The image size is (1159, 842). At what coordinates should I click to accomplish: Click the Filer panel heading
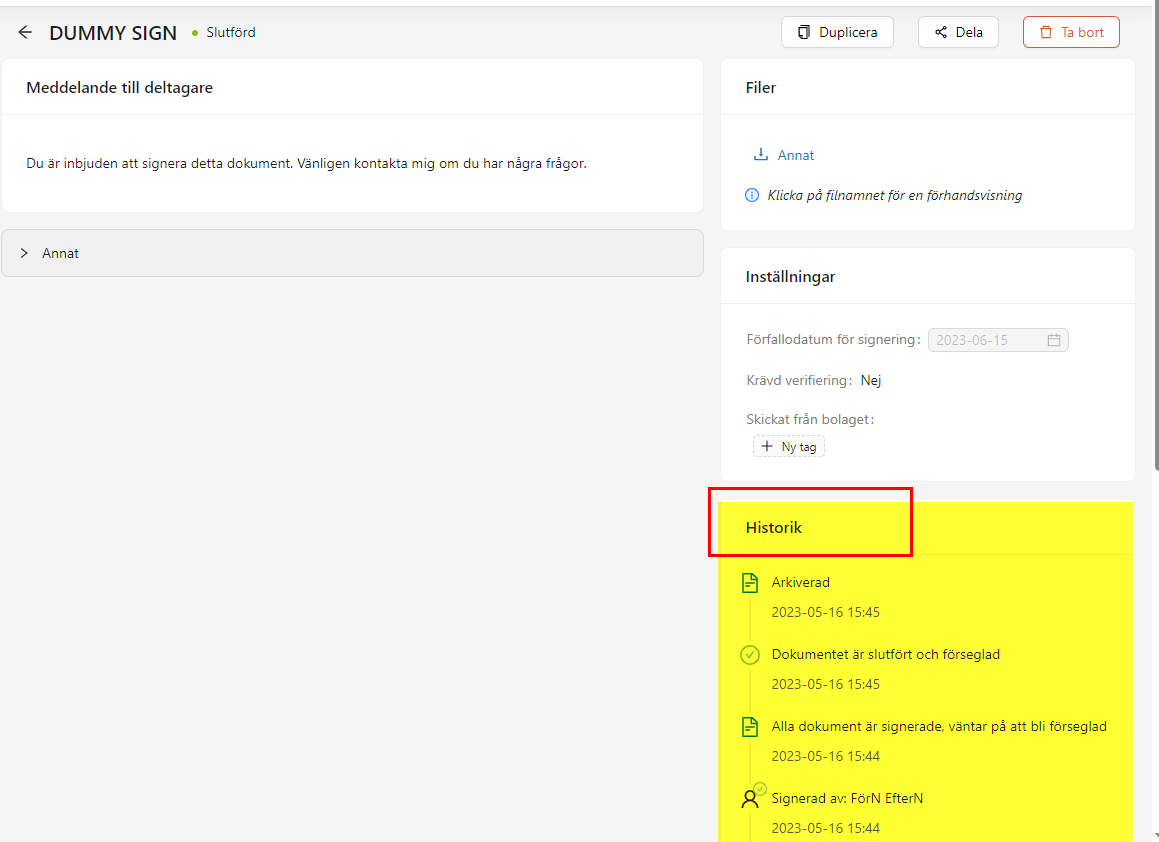click(761, 87)
